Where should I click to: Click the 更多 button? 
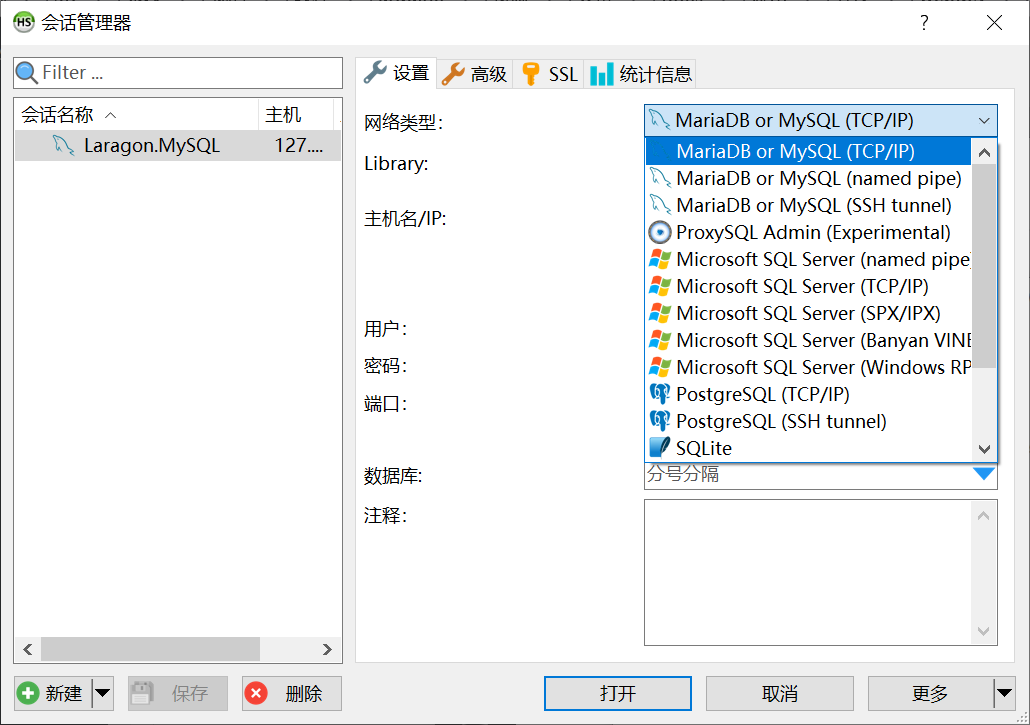pos(931,693)
